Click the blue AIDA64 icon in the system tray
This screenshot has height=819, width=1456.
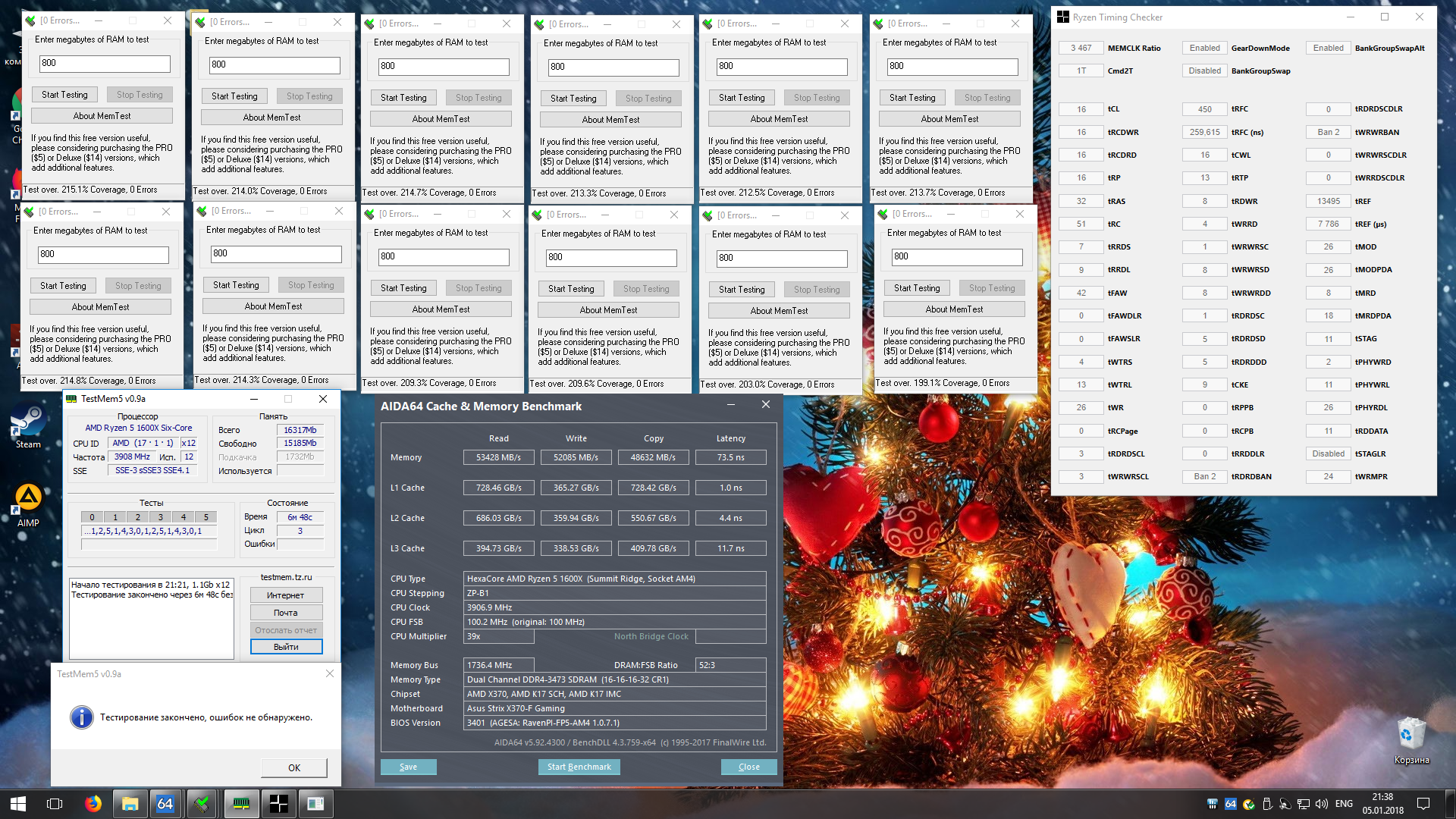tap(1230, 804)
